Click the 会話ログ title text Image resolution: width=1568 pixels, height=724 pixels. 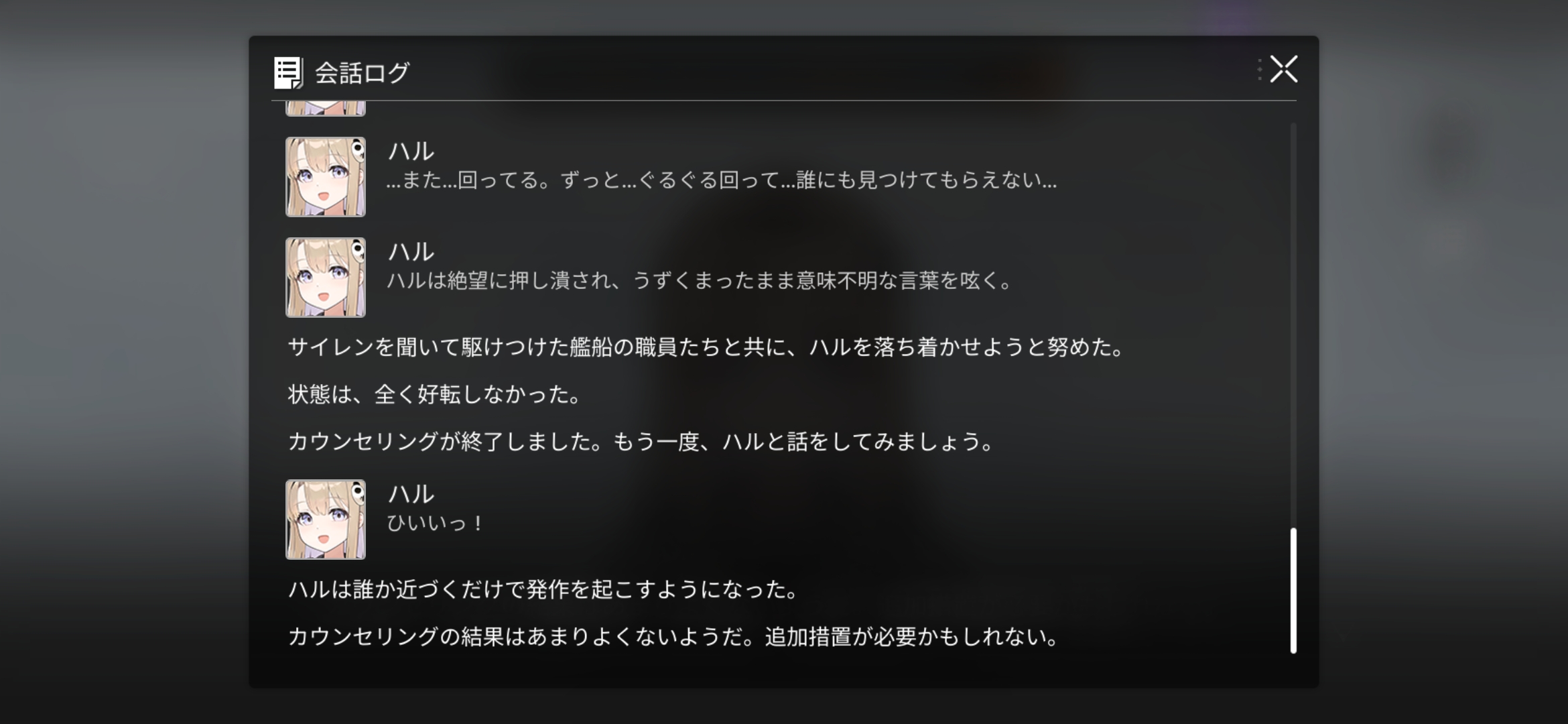click(x=362, y=72)
